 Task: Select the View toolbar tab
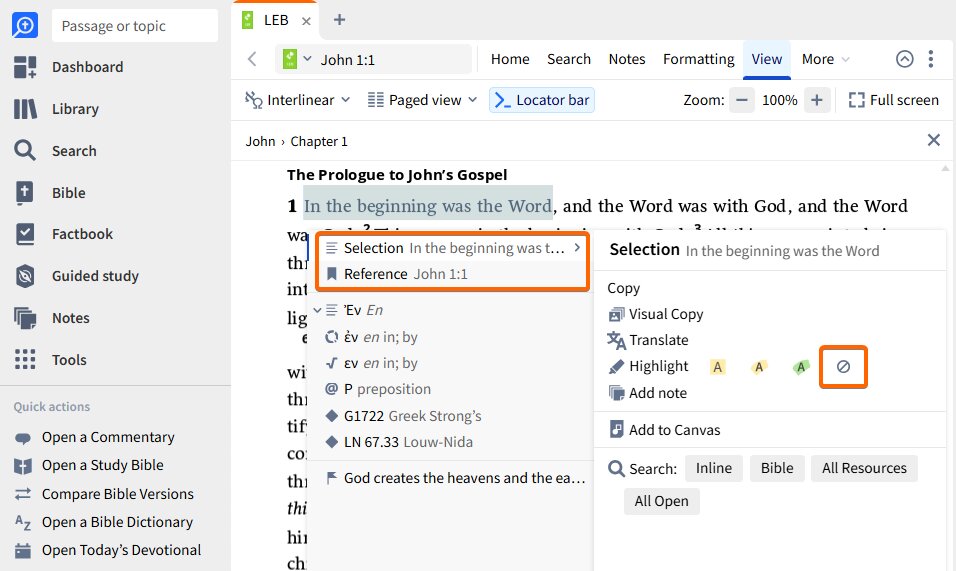coord(766,59)
